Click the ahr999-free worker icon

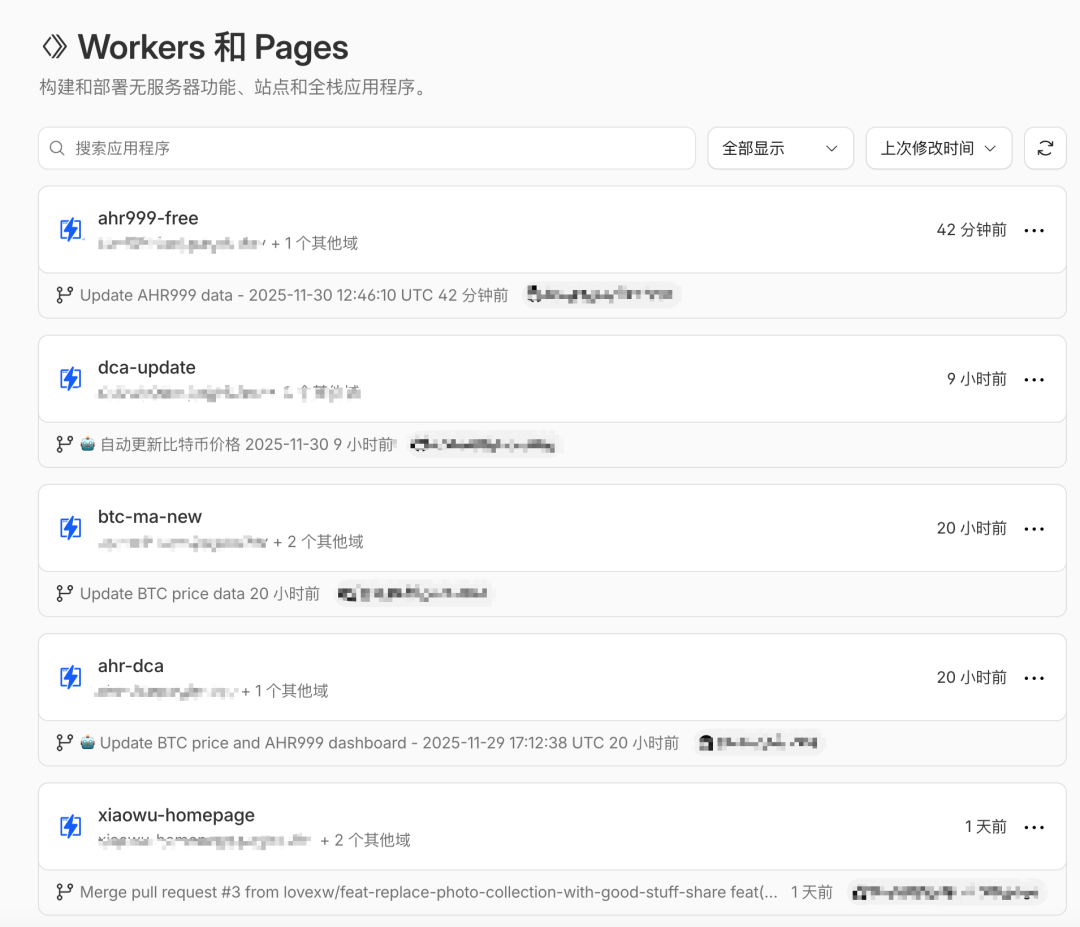(x=70, y=229)
